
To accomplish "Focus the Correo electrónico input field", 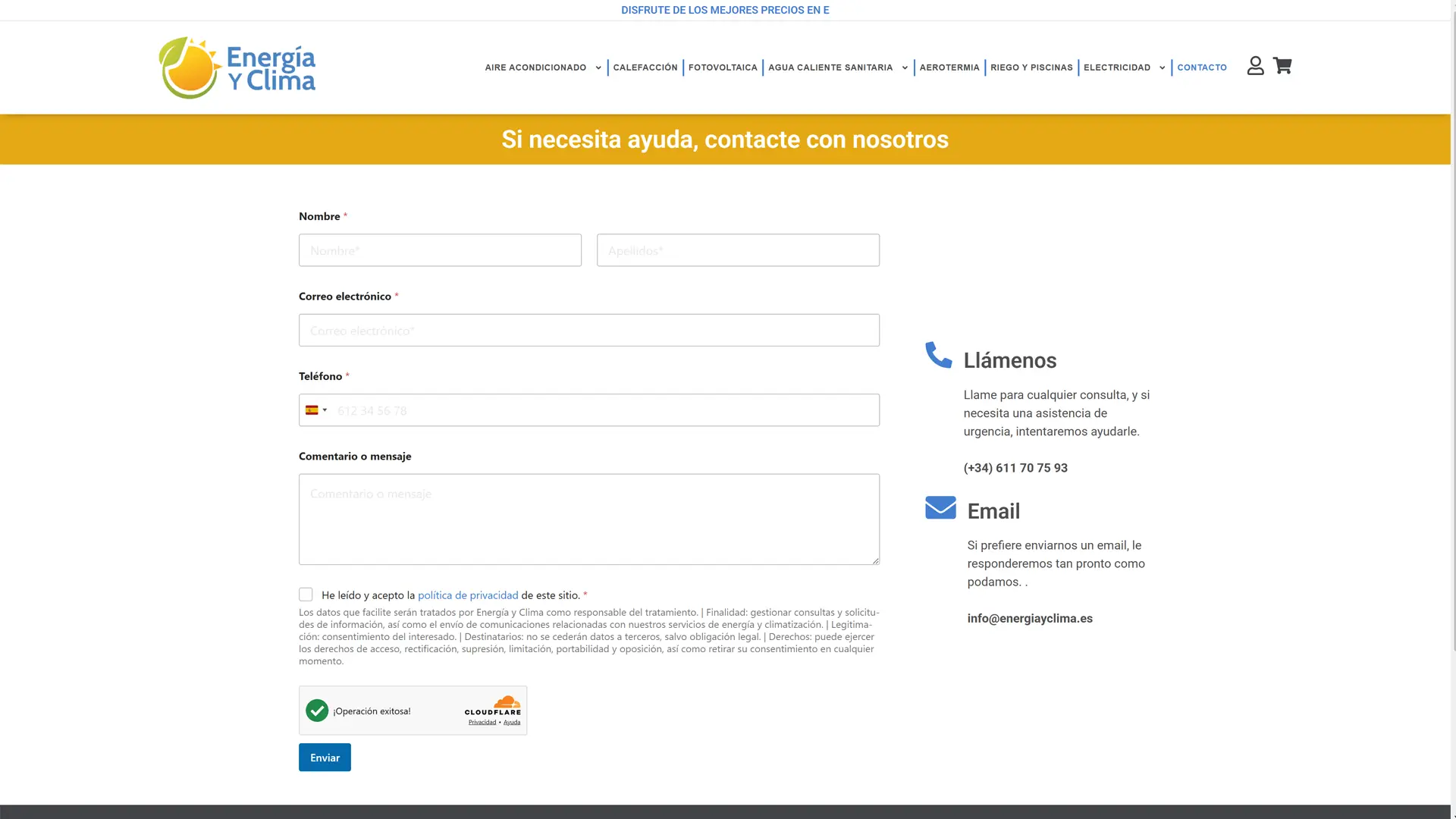I will pyautogui.click(x=588, y=331).
